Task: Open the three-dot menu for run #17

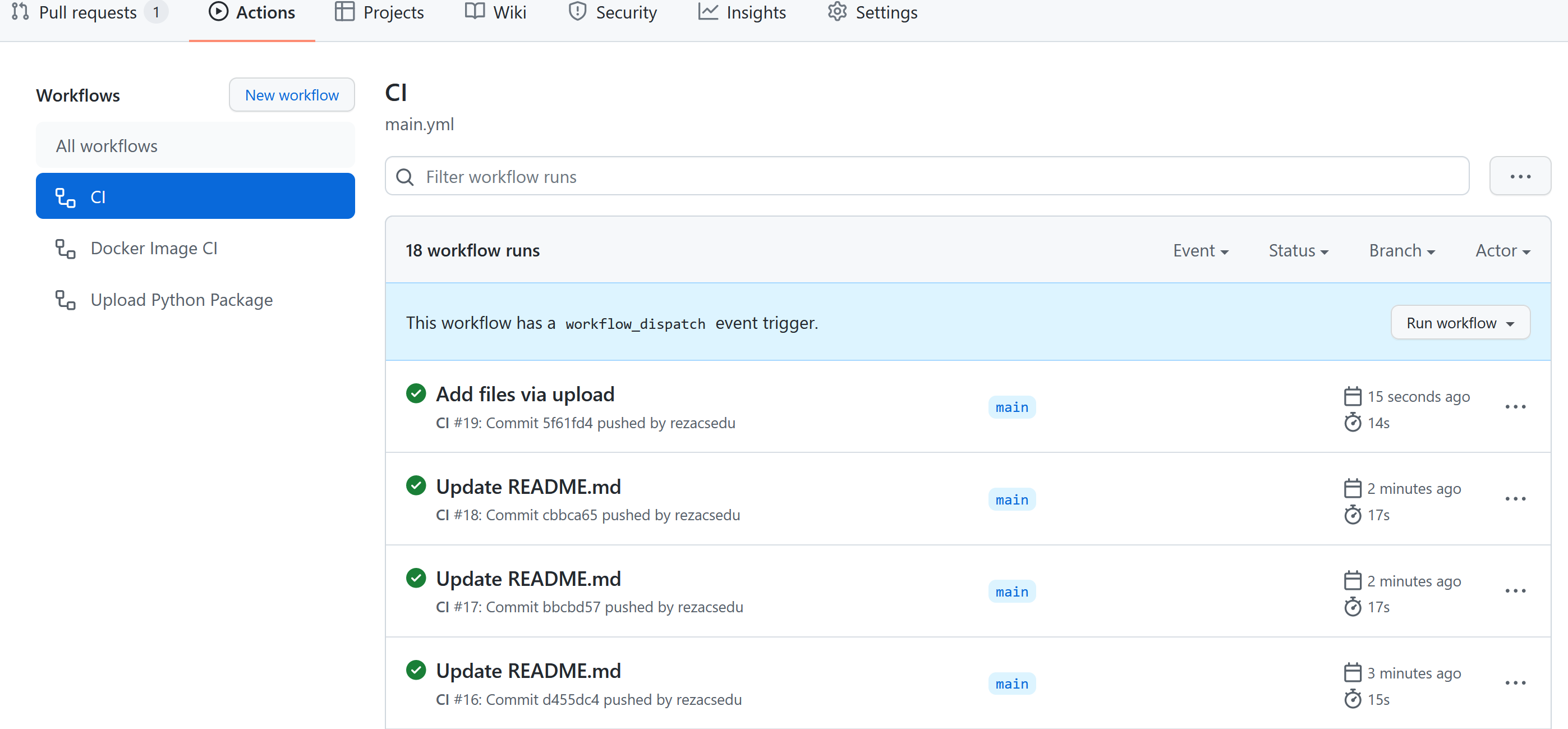Action: (1515, 591)
